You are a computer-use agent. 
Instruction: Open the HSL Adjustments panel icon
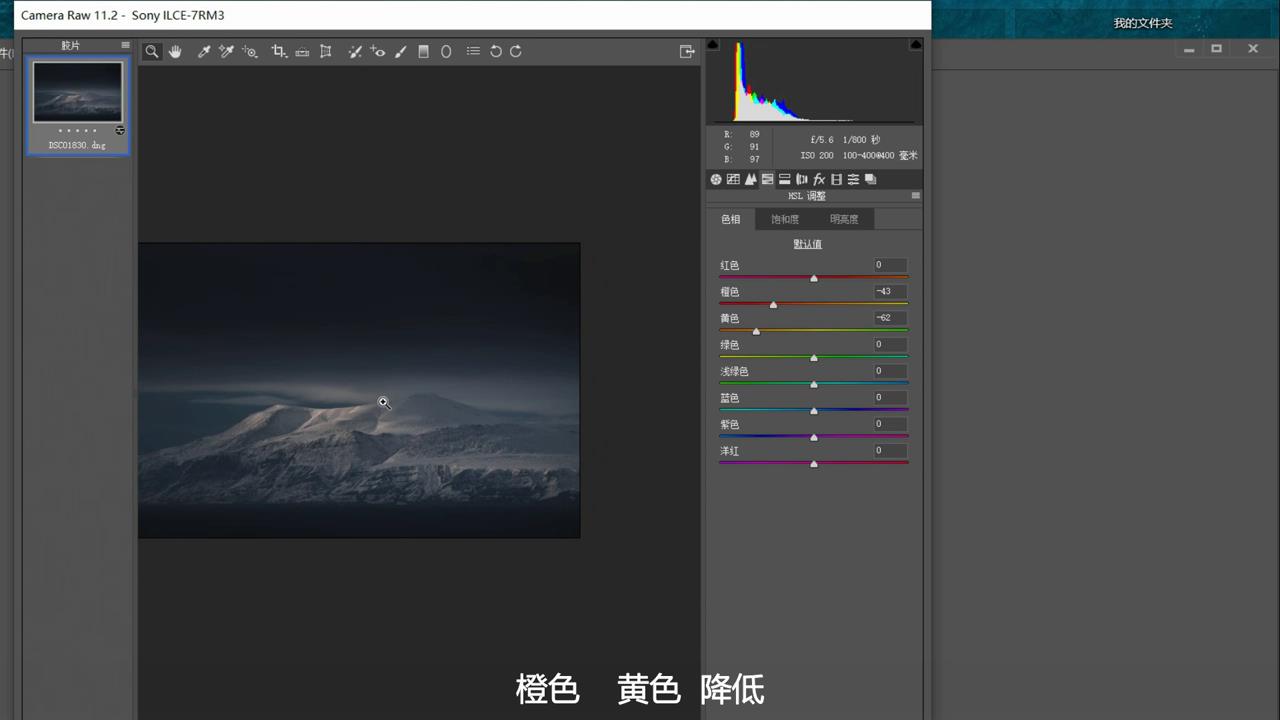(767, 179)
